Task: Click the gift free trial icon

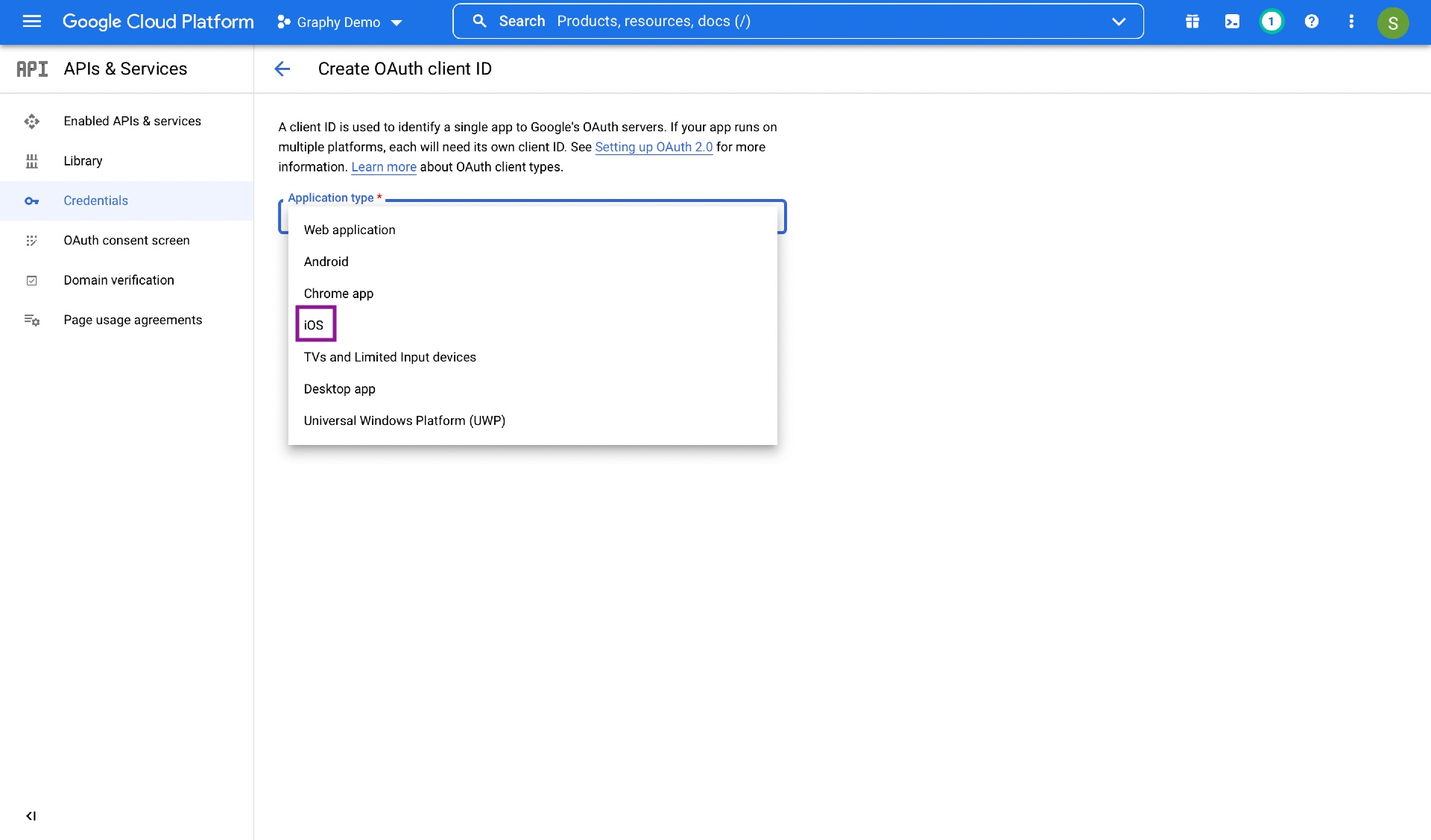Action: click(x=1192, y=22)
